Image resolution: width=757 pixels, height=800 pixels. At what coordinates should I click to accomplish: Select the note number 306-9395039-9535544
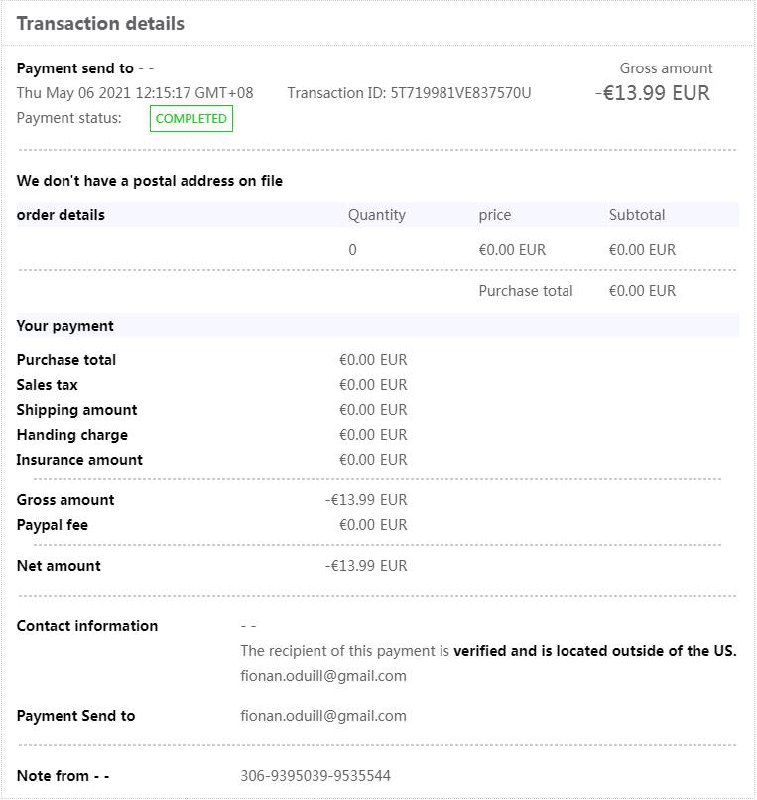[x=315, y=776]
